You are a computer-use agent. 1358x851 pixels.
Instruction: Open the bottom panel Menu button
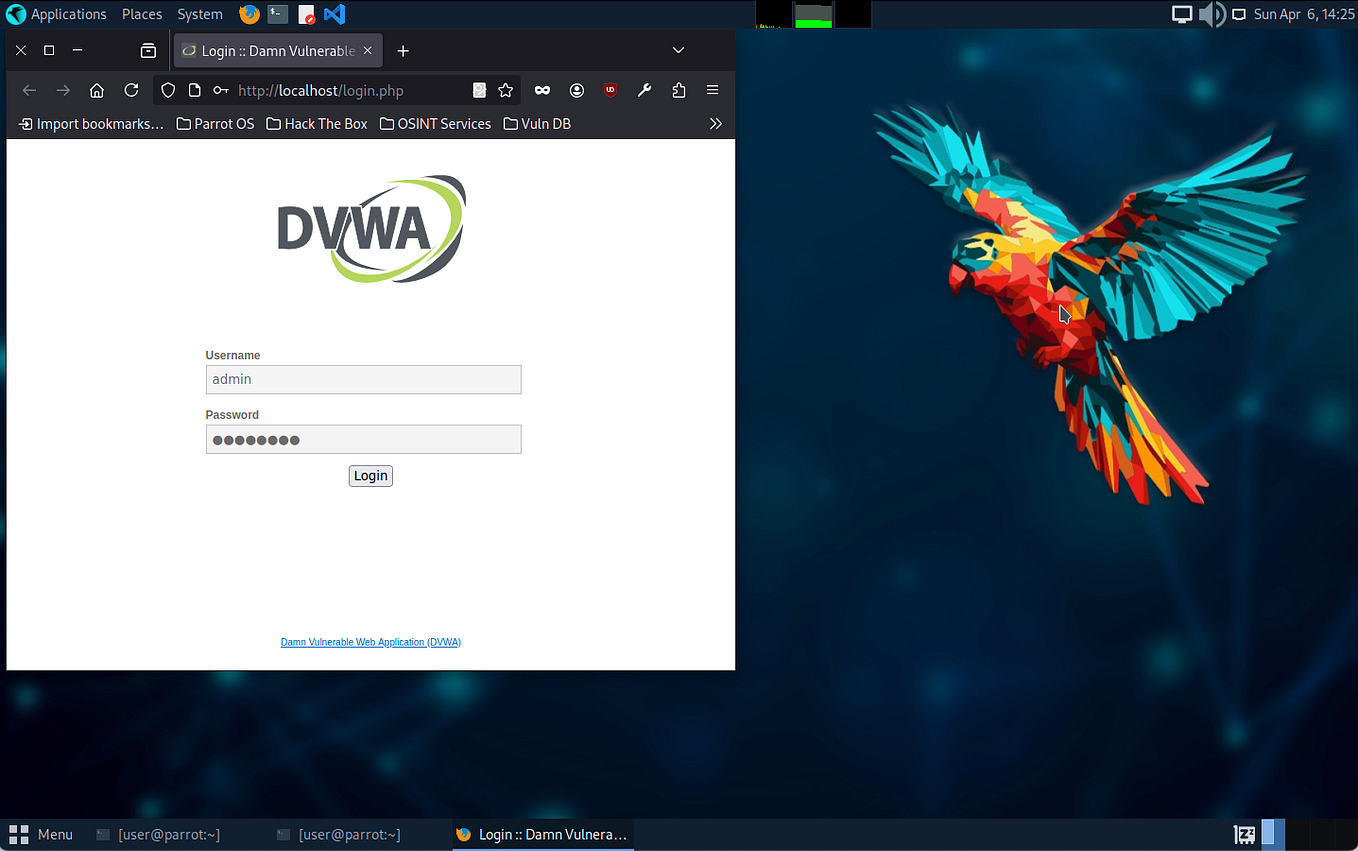point(40,834)
